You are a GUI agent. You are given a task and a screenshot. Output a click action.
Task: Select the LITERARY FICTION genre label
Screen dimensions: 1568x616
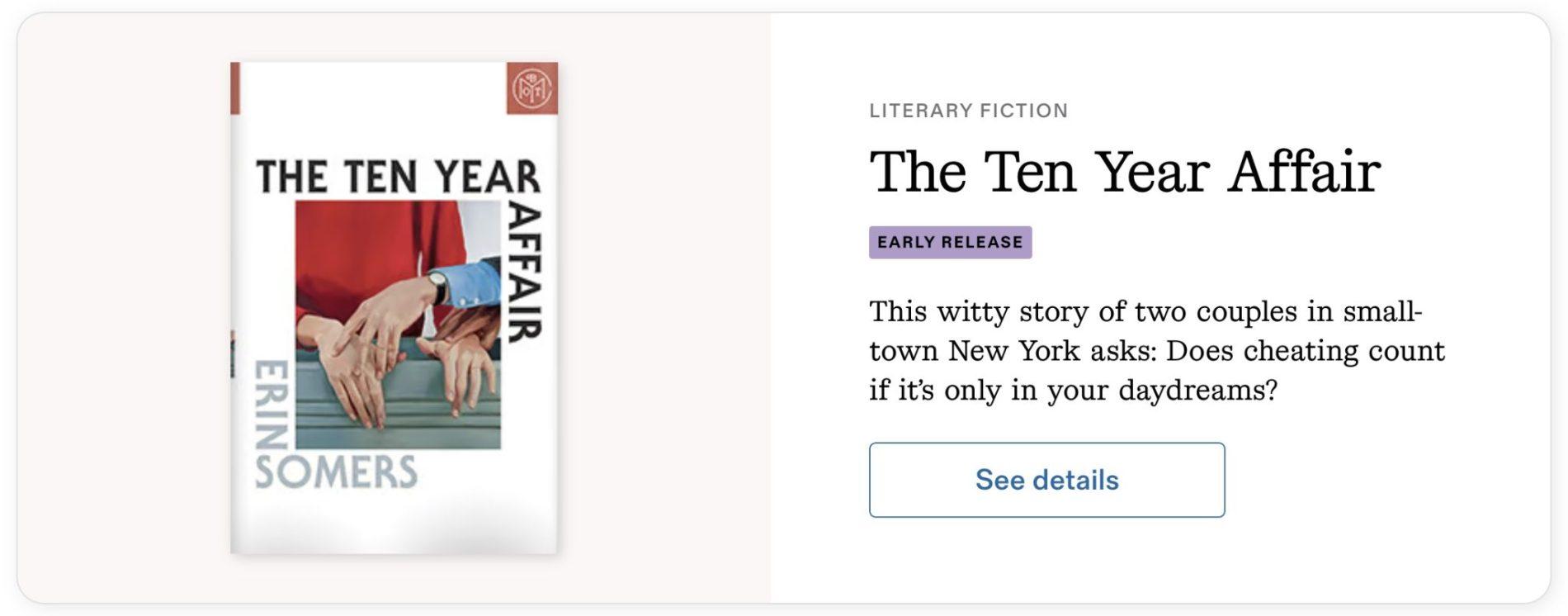[x=968, y=111]
